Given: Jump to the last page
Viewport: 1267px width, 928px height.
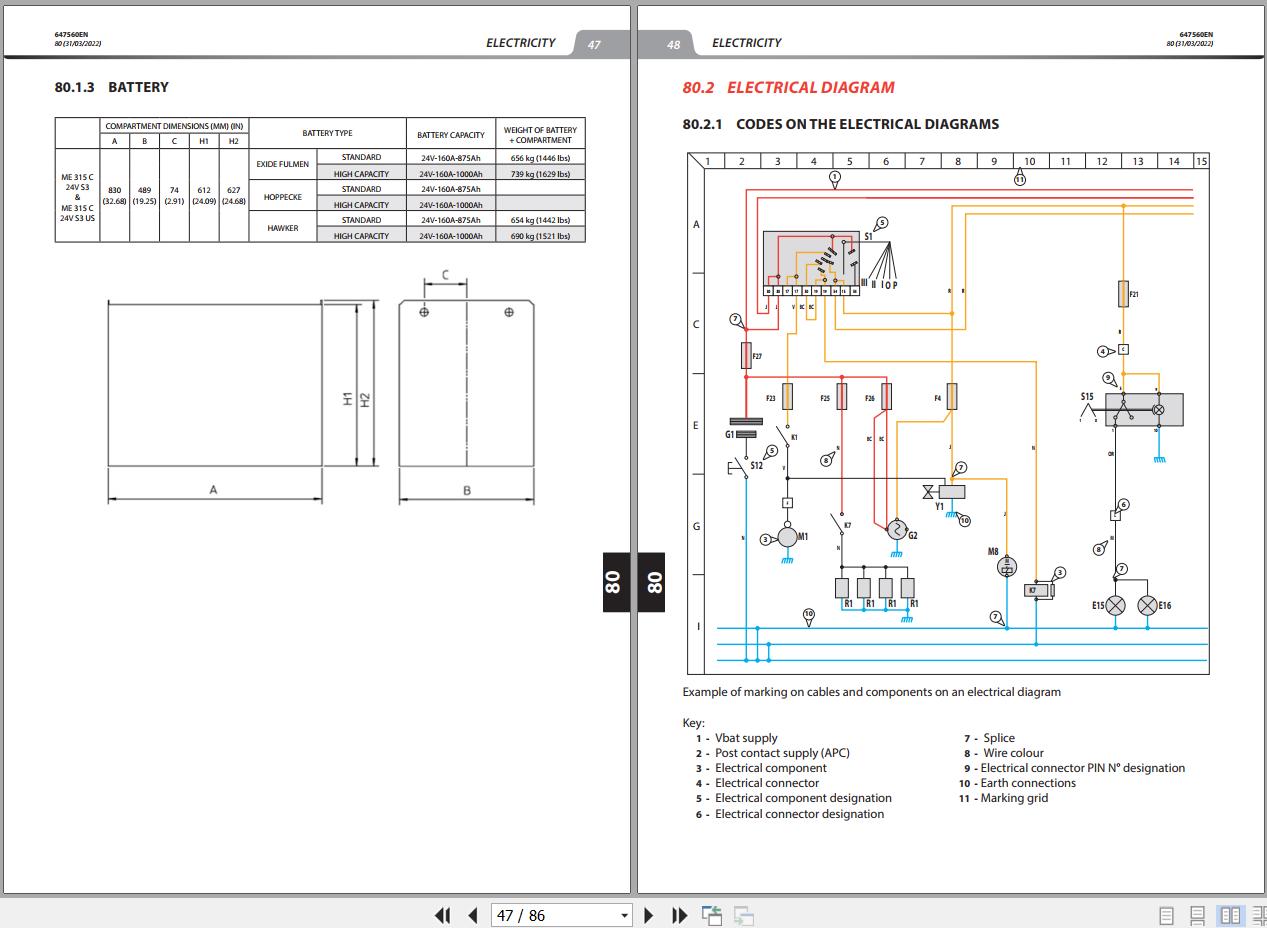Looking at the screenshot, I should [x=680, y=915].
